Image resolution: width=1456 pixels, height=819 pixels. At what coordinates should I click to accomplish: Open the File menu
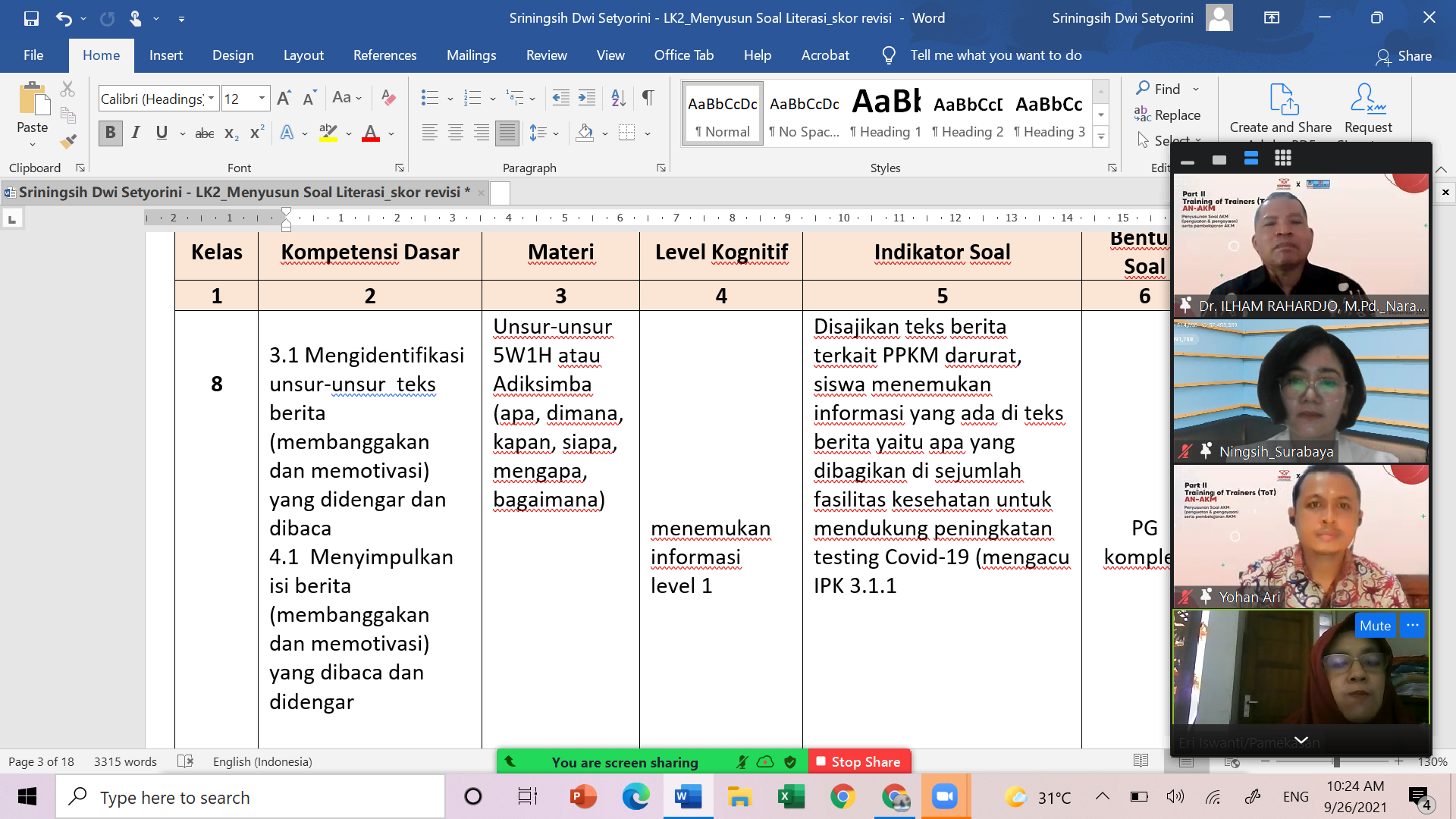[33, 55]
